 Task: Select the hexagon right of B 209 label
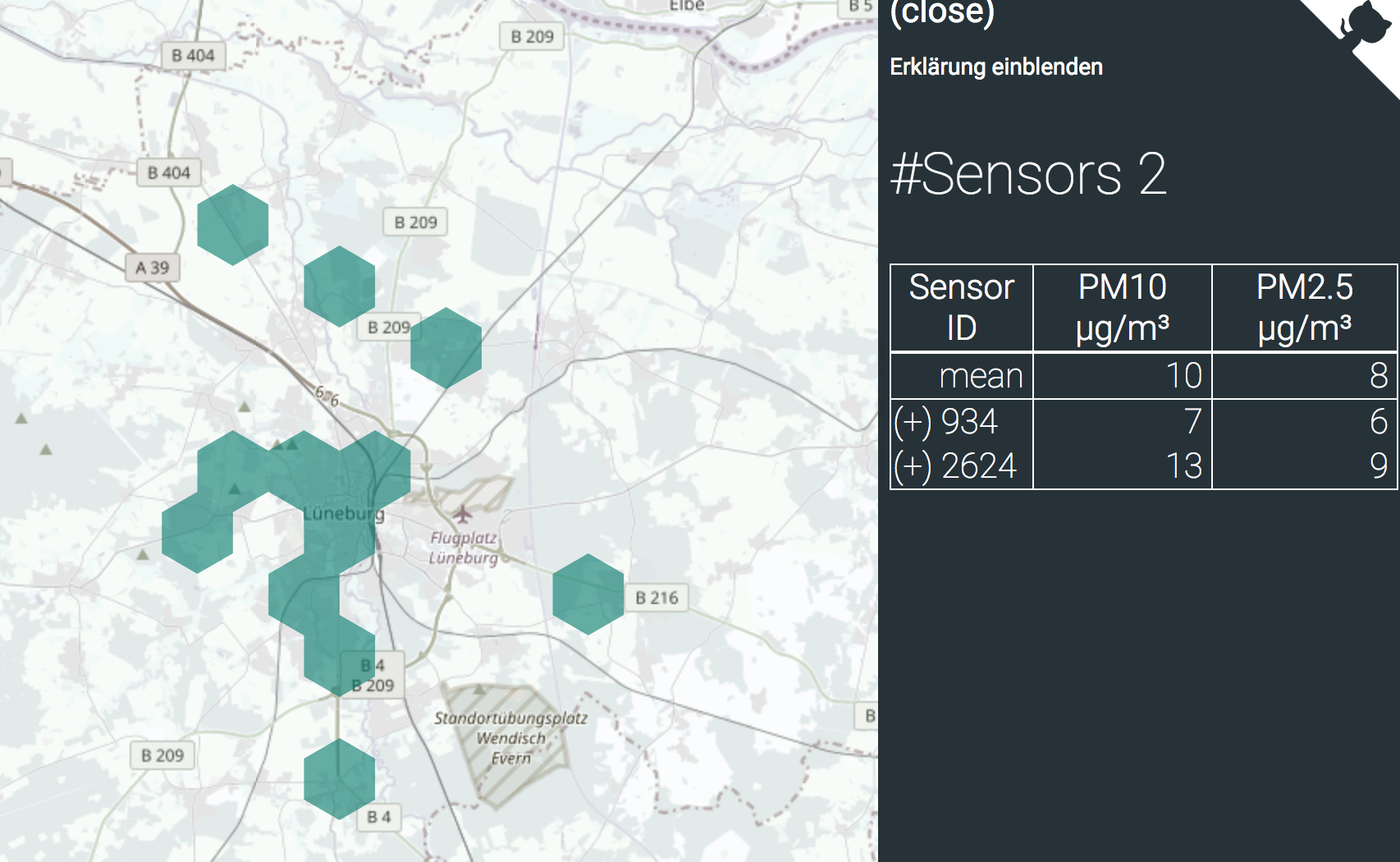click(x=446, y=348)
